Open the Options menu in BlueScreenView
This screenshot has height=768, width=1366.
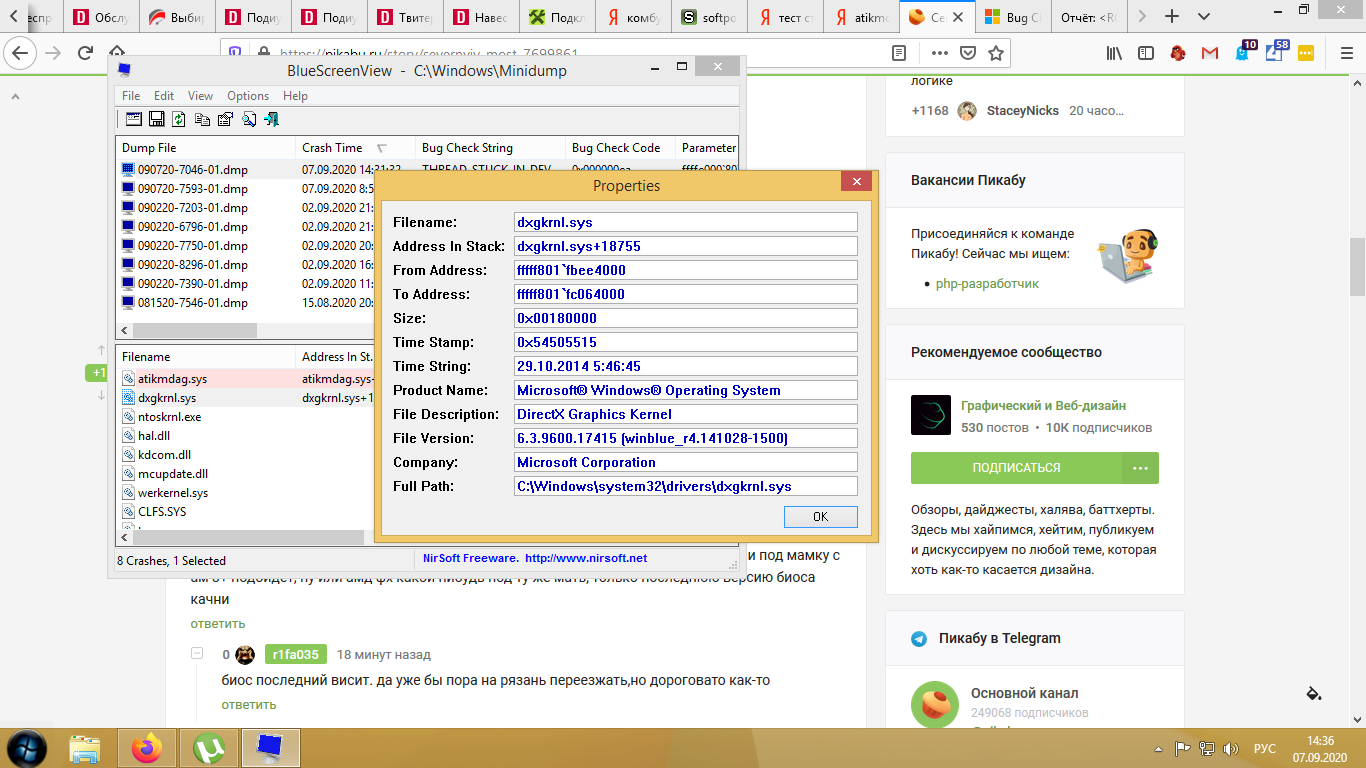(x=248, y=96)
